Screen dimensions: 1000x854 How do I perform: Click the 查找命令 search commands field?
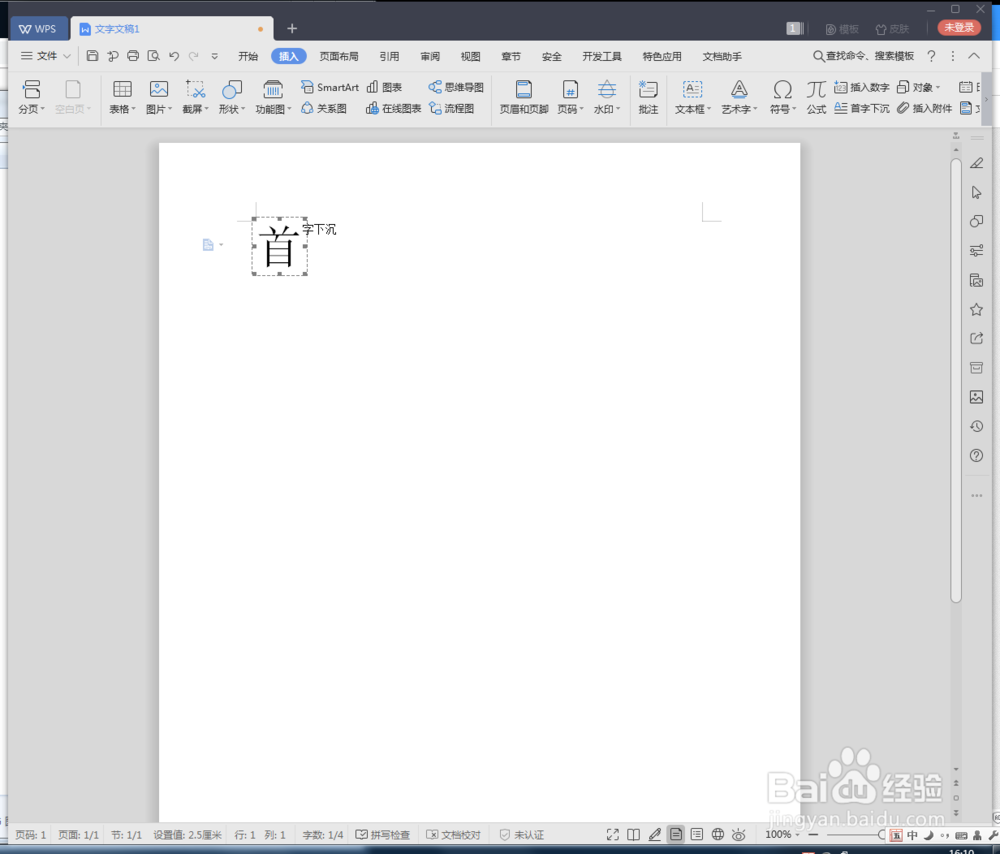coord(864,56)
